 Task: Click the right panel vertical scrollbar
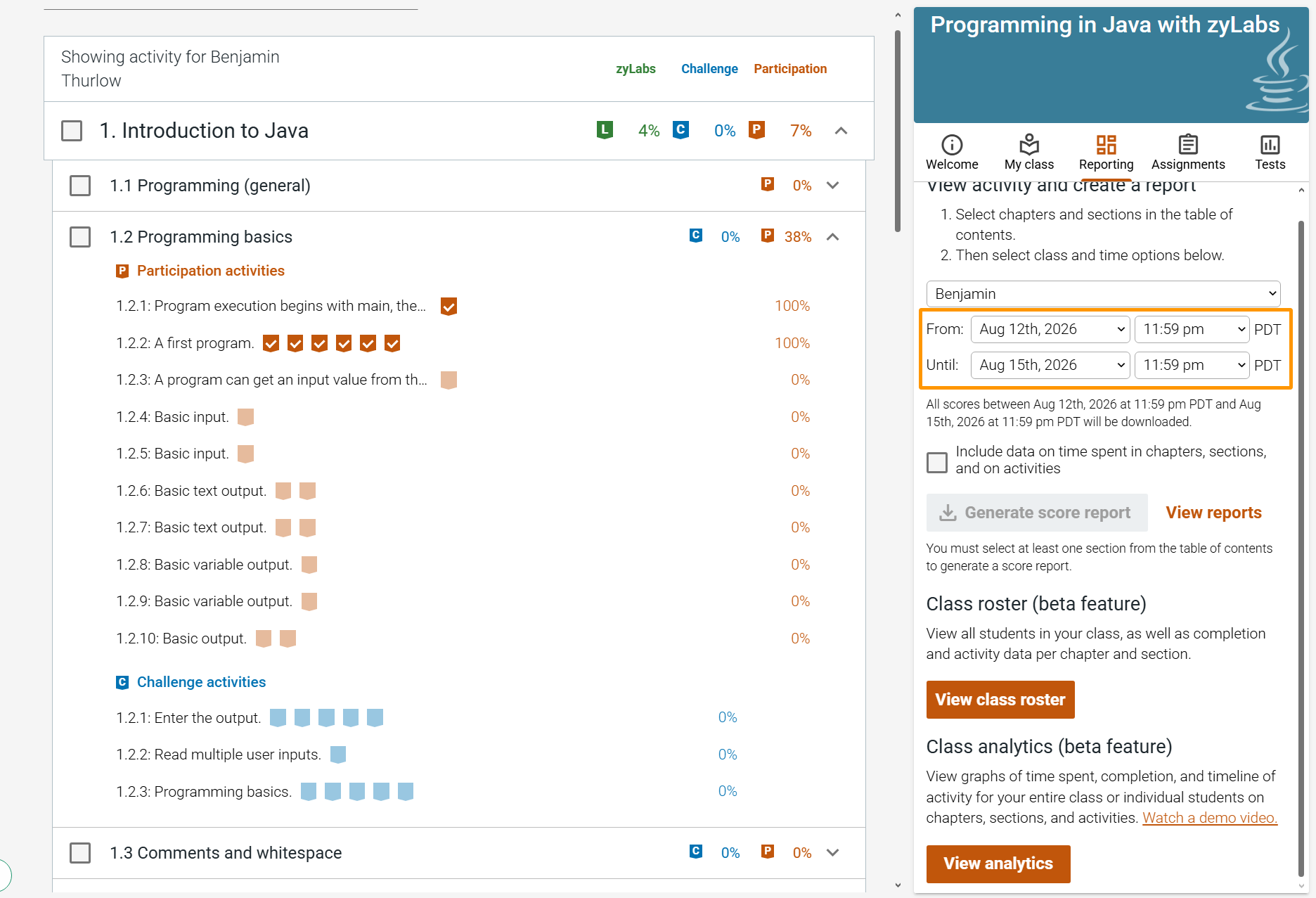[x=1301, y=549]
